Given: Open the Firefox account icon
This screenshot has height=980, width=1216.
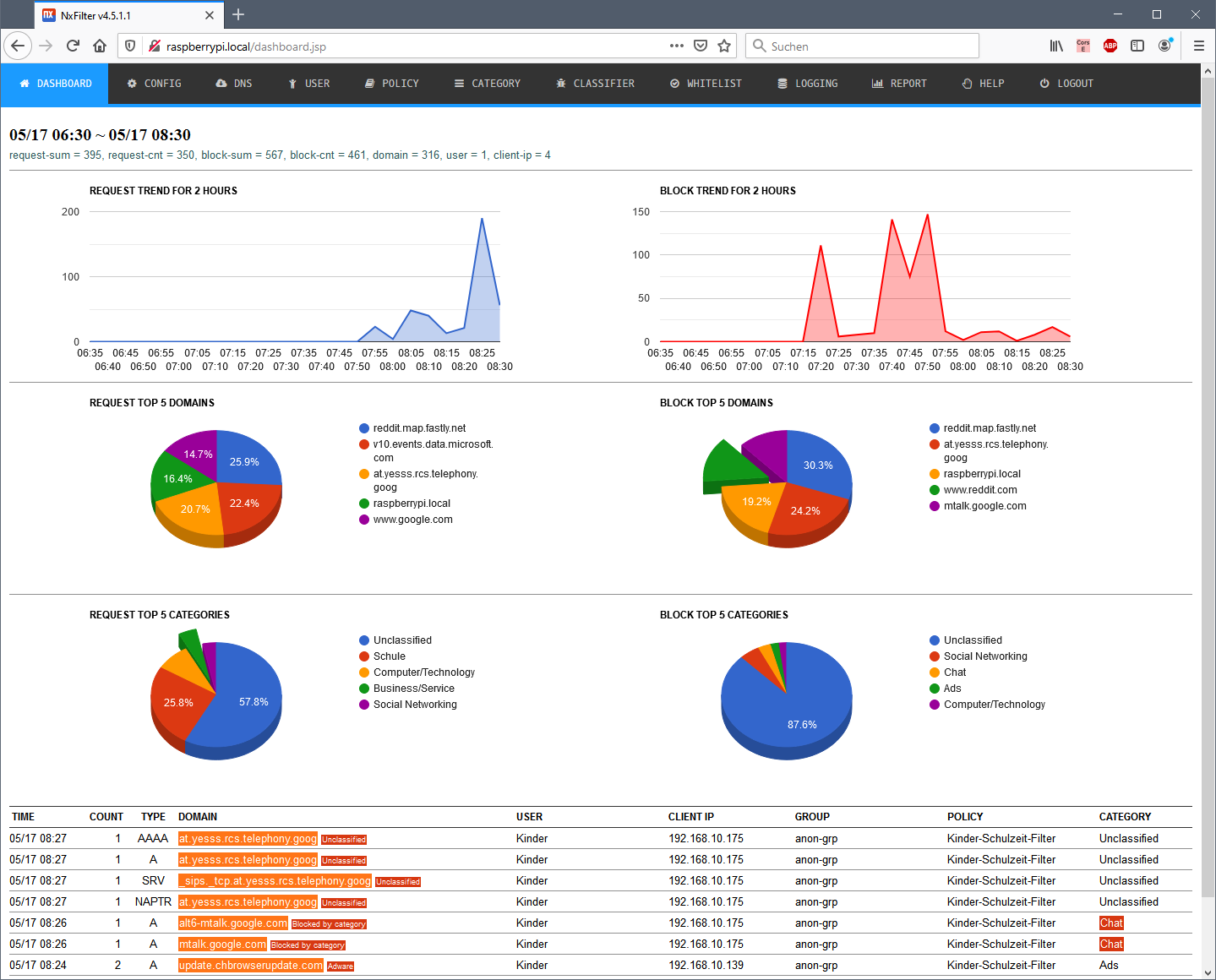Looking at the screenshot, I should click(1164, 46).
